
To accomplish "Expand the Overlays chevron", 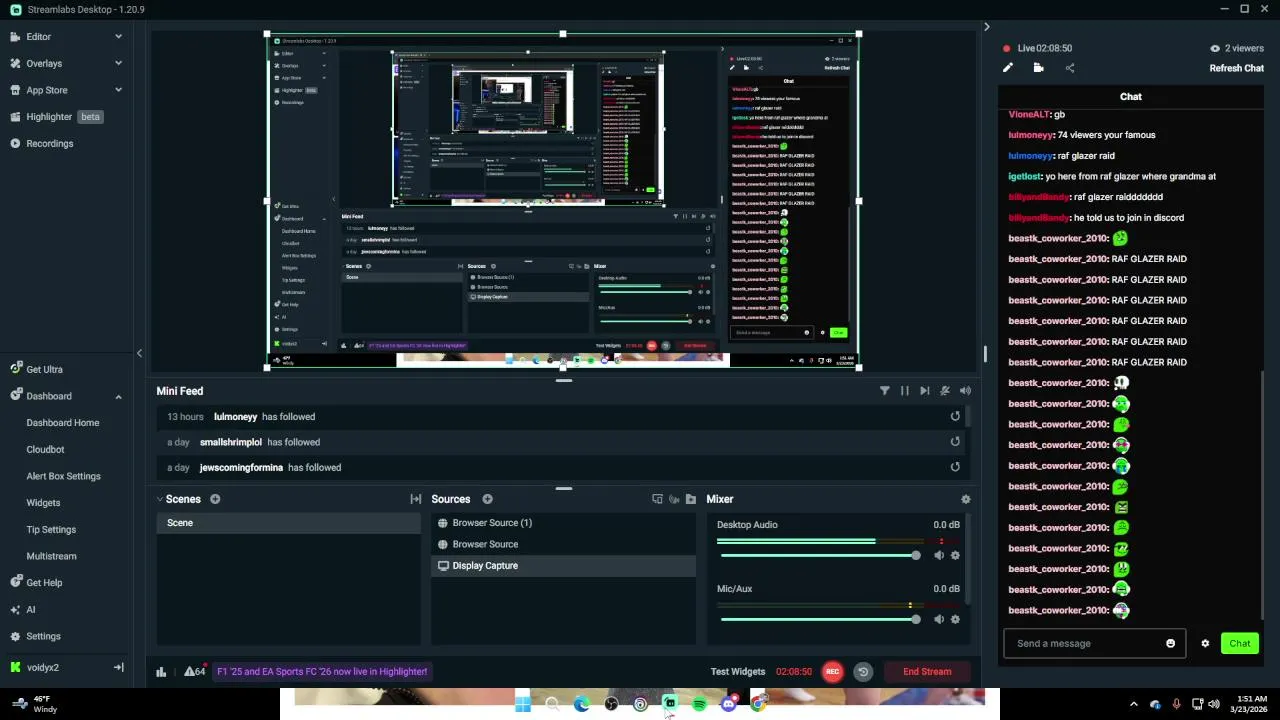I will 118,64.
